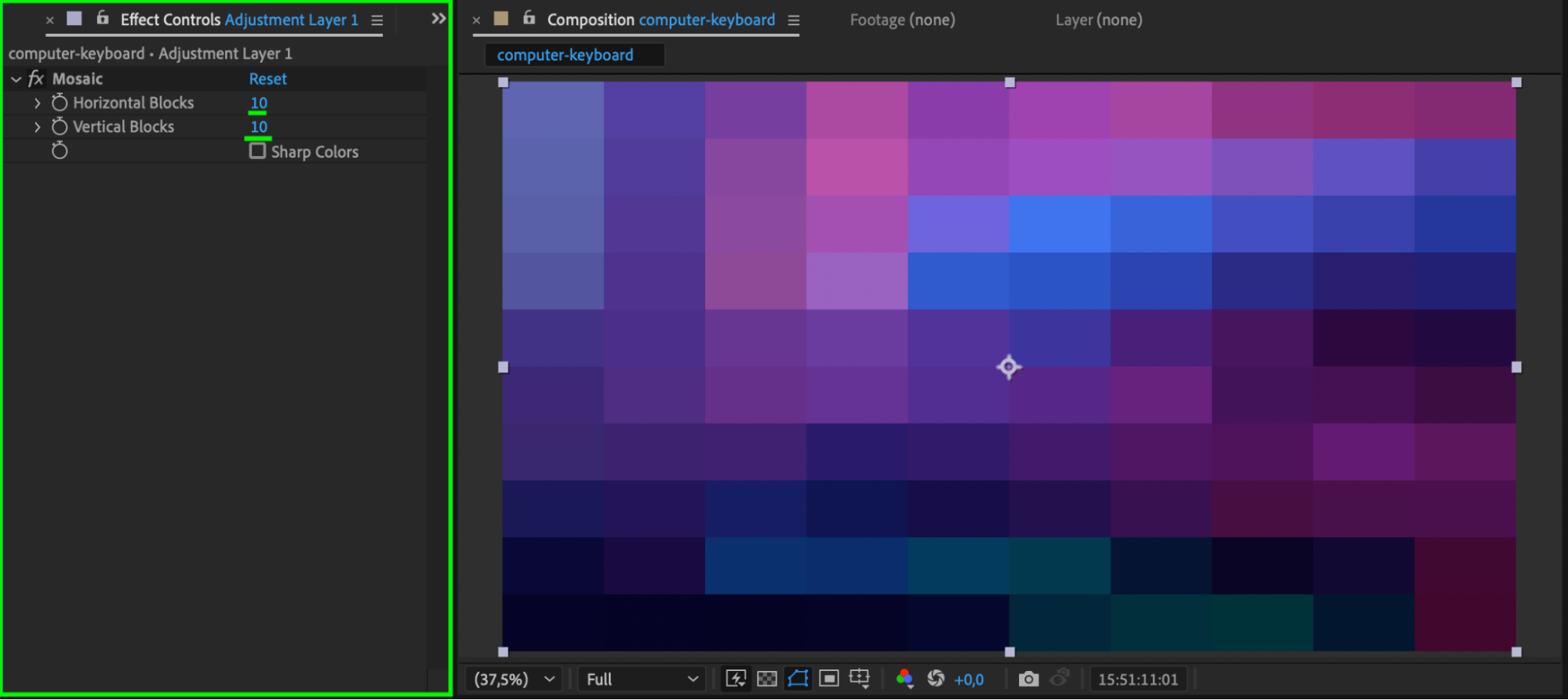Click the reset exposure aperture icon
The height and width of the screenshot is (700, 1568).
(x=936, y=679)
